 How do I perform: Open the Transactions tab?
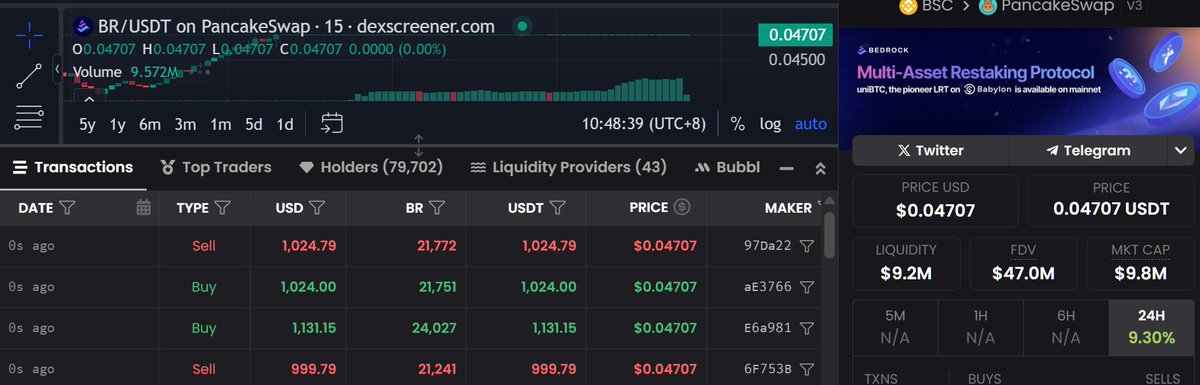point(73,167)
